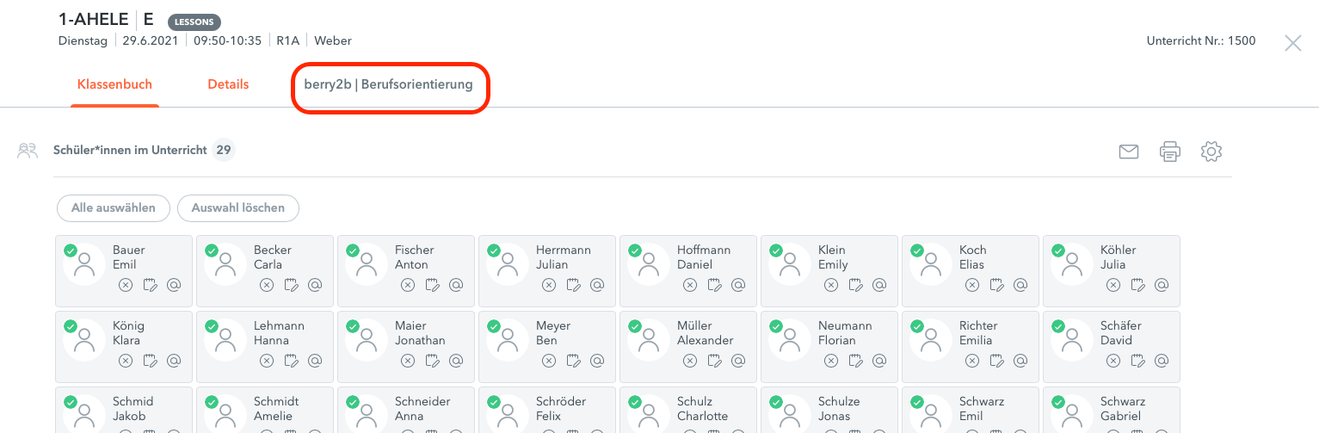Toggle green checkmark on König Klara
Screen dimensions: 1319x433
click(x=70, y=327)
